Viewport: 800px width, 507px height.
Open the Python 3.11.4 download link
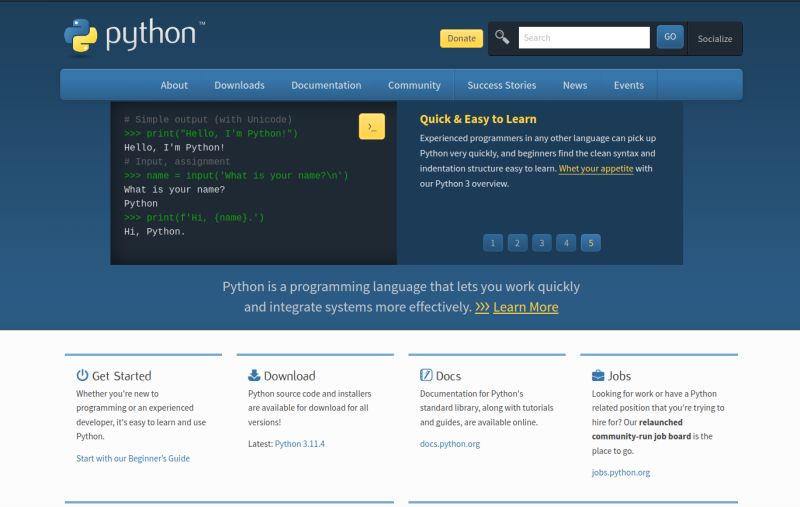coord(299,444)
